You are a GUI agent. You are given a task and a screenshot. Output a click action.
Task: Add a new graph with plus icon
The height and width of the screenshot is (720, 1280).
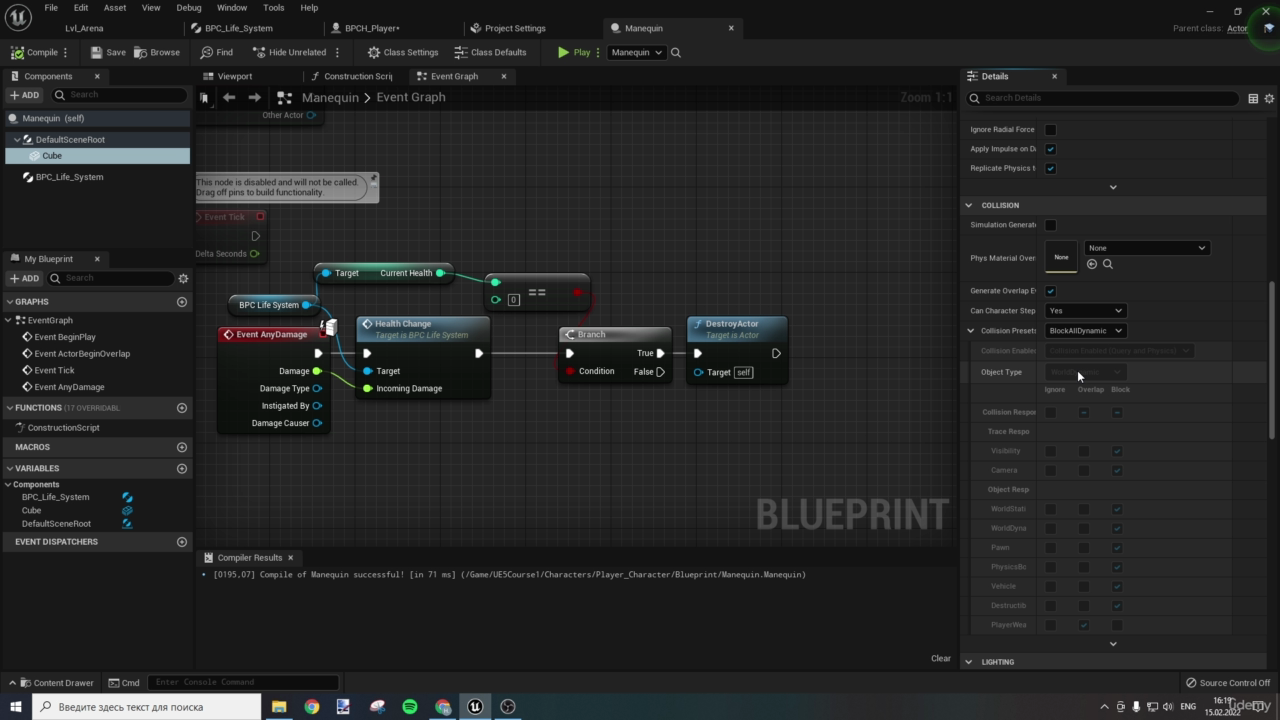pos(182,302)
